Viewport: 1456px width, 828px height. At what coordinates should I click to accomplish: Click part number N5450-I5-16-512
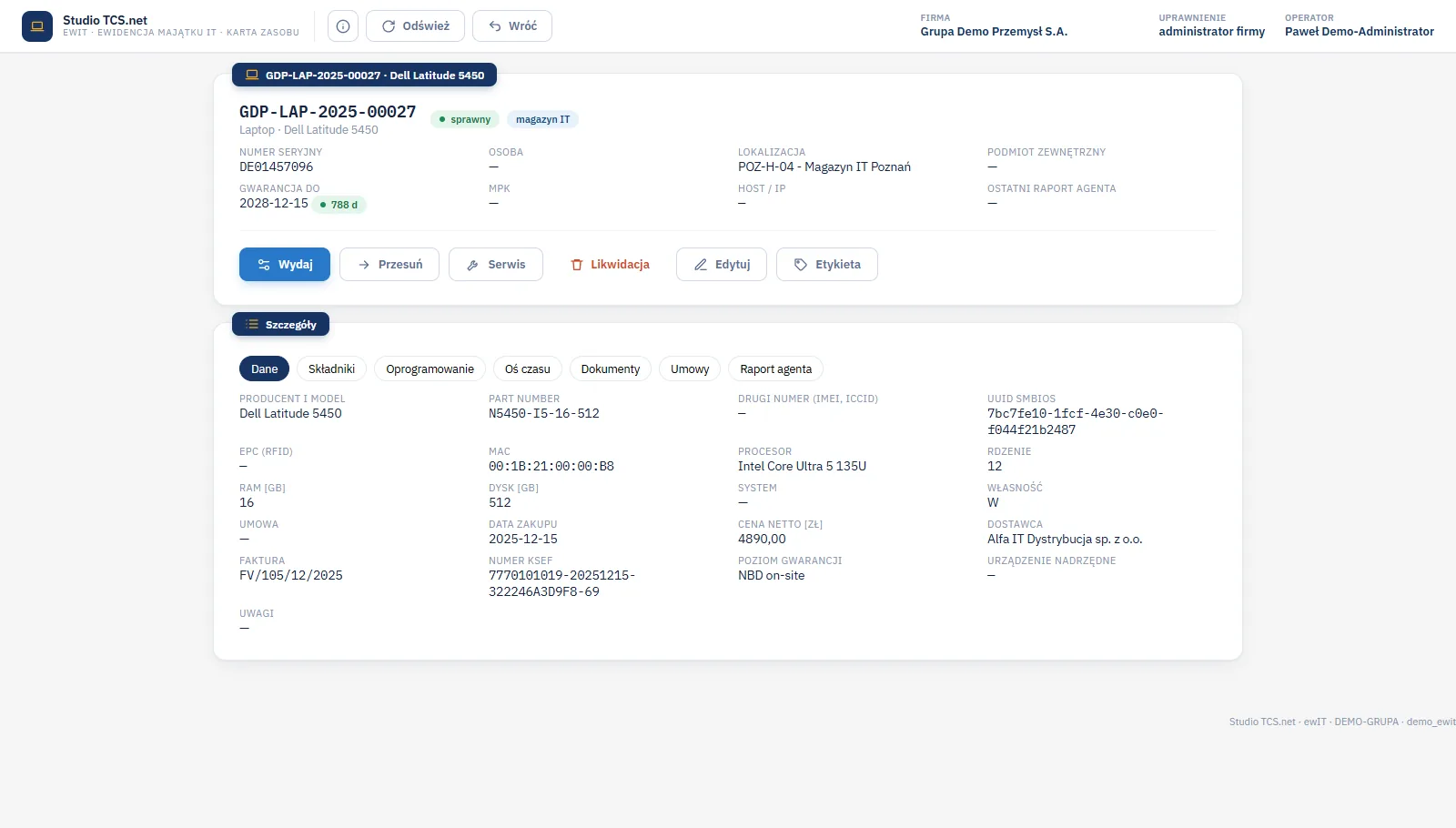[x=544, y=413]
